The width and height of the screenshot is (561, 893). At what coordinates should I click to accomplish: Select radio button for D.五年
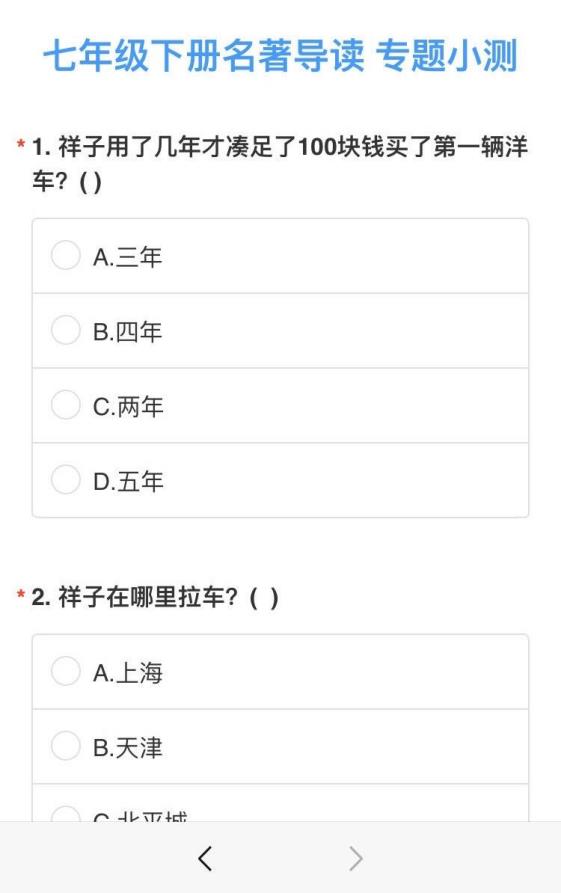click(65, 480)
